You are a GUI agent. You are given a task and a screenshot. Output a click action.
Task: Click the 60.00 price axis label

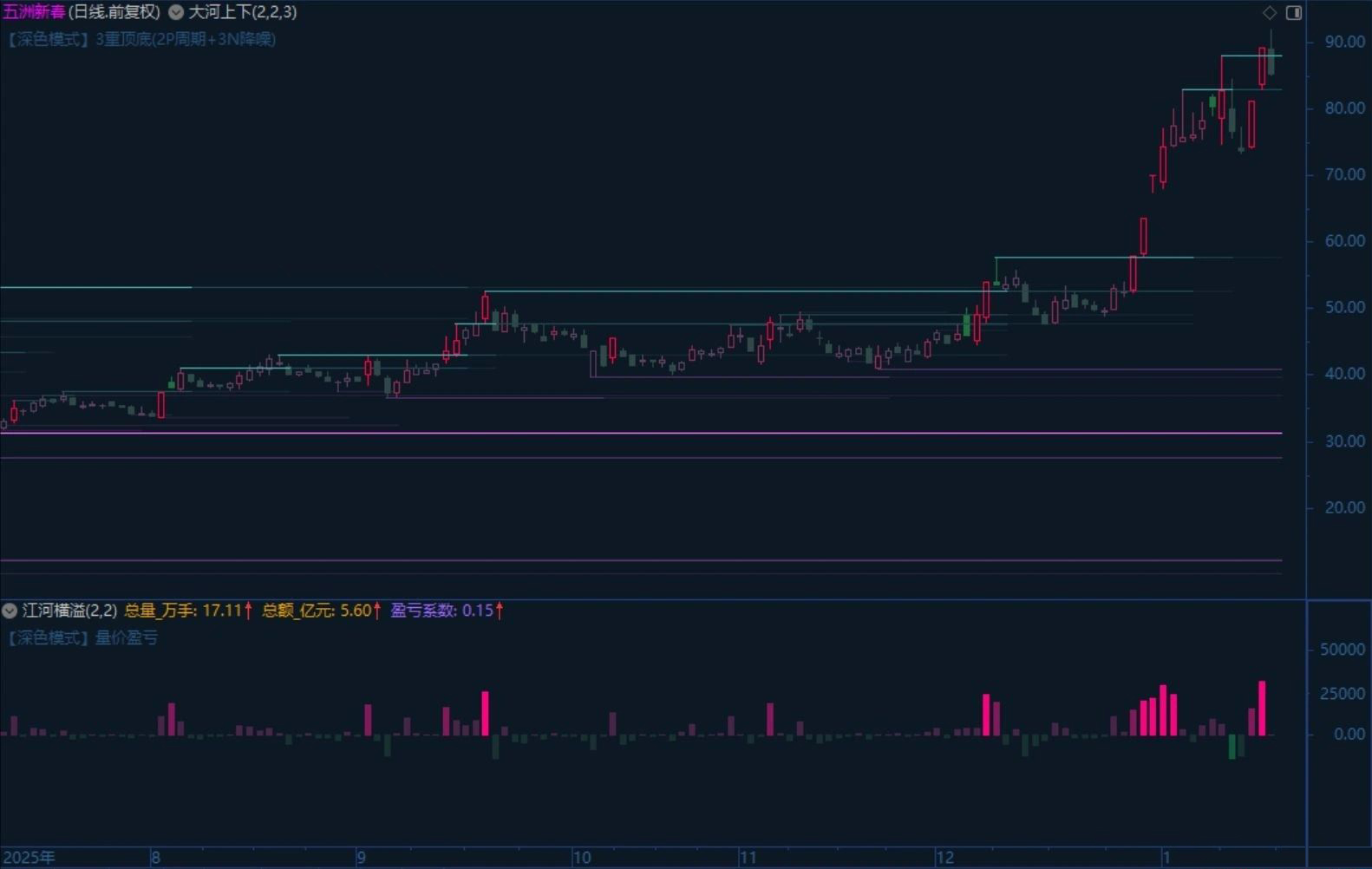pyautogui.click(x=1344, y=241)
